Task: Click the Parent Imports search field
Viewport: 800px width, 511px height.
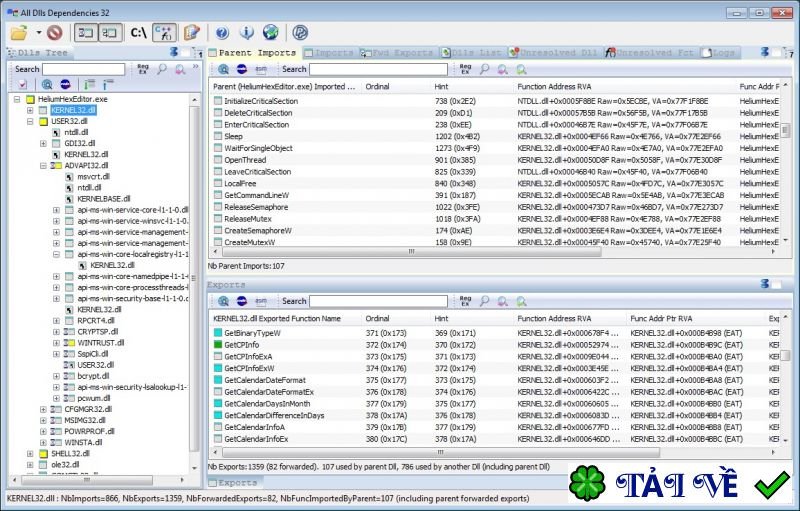Action: pyautogui.click(x=378, y=69)
